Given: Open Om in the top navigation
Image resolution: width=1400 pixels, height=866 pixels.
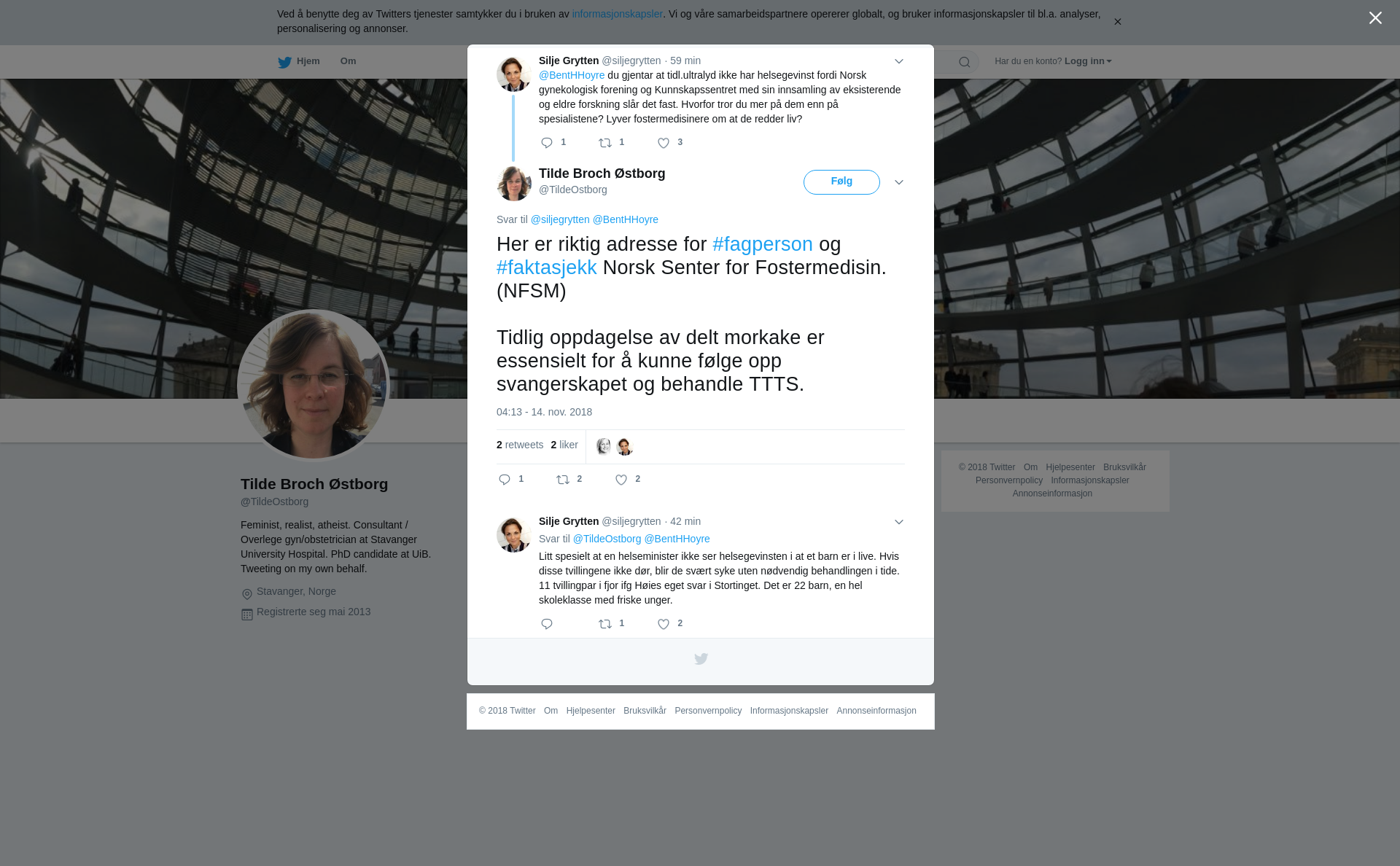Looking at the screenshot, I should 348,61.
